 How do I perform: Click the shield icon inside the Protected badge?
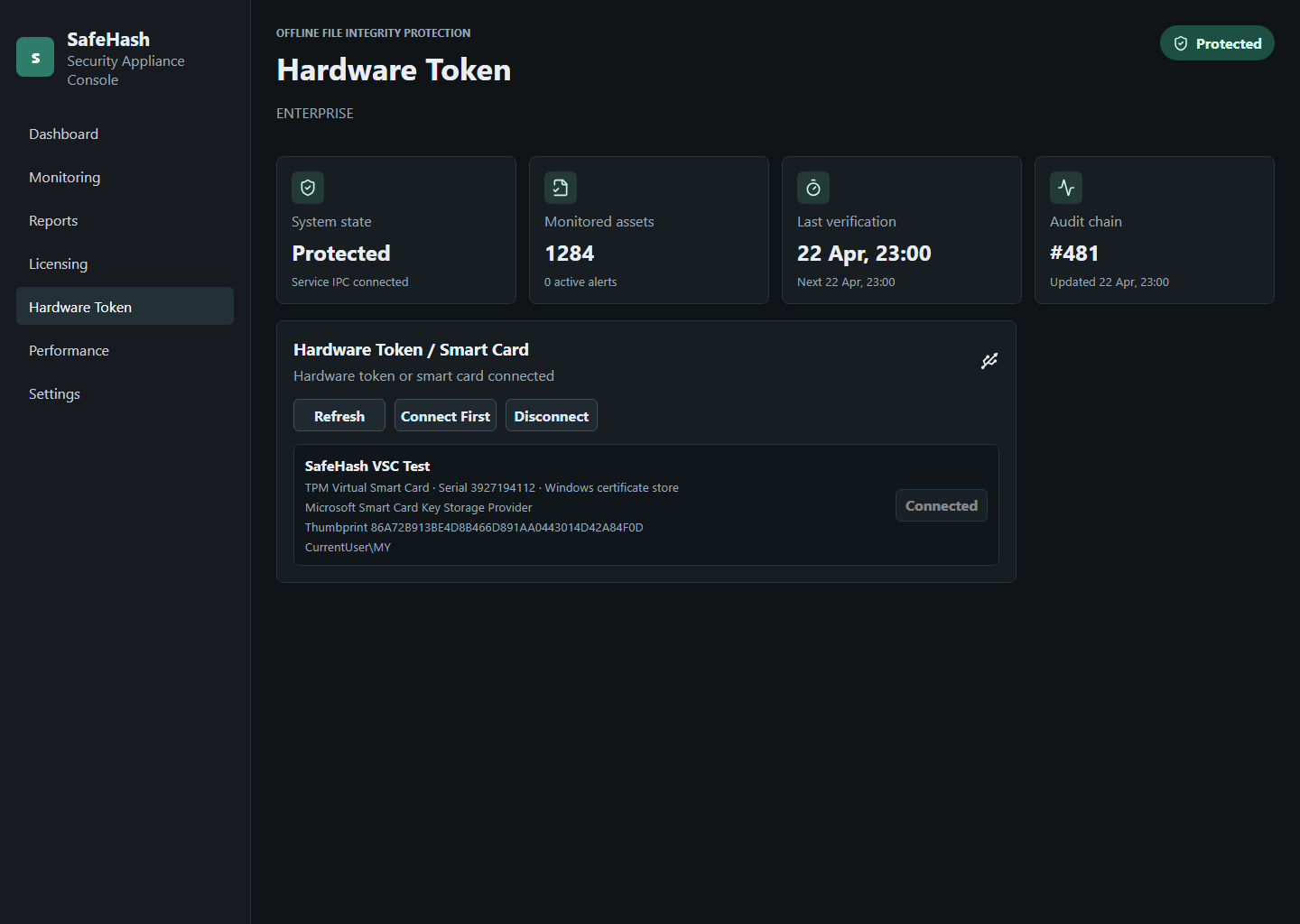click(1181, 42)
